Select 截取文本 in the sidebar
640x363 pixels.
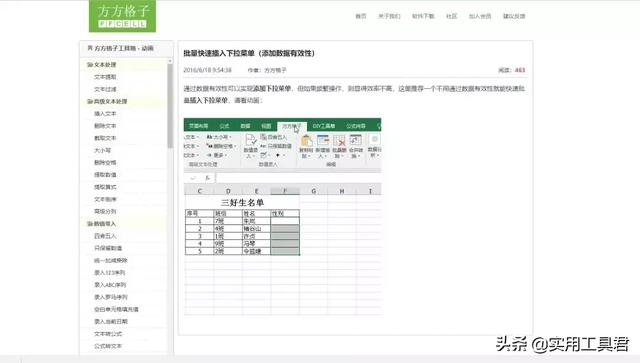[105, 138]
